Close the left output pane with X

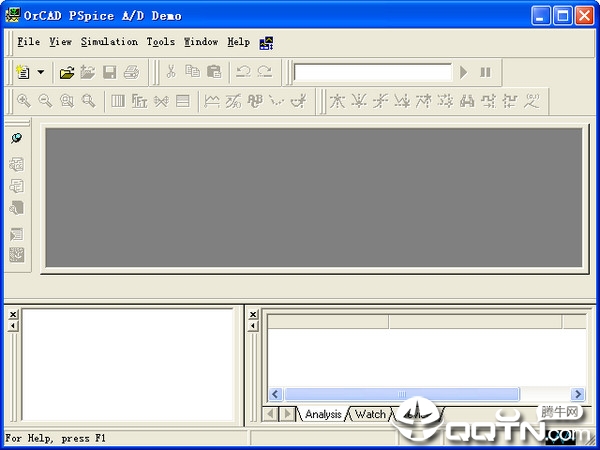(x=13, y=314)
